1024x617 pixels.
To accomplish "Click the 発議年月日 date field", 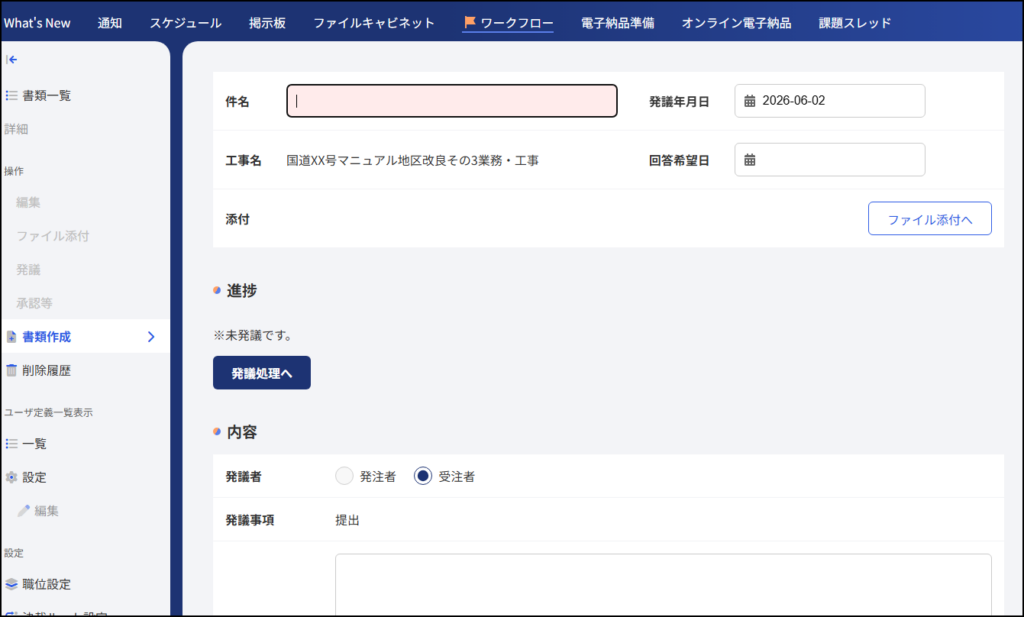I will pyautogui.click(x=829, y=101).
